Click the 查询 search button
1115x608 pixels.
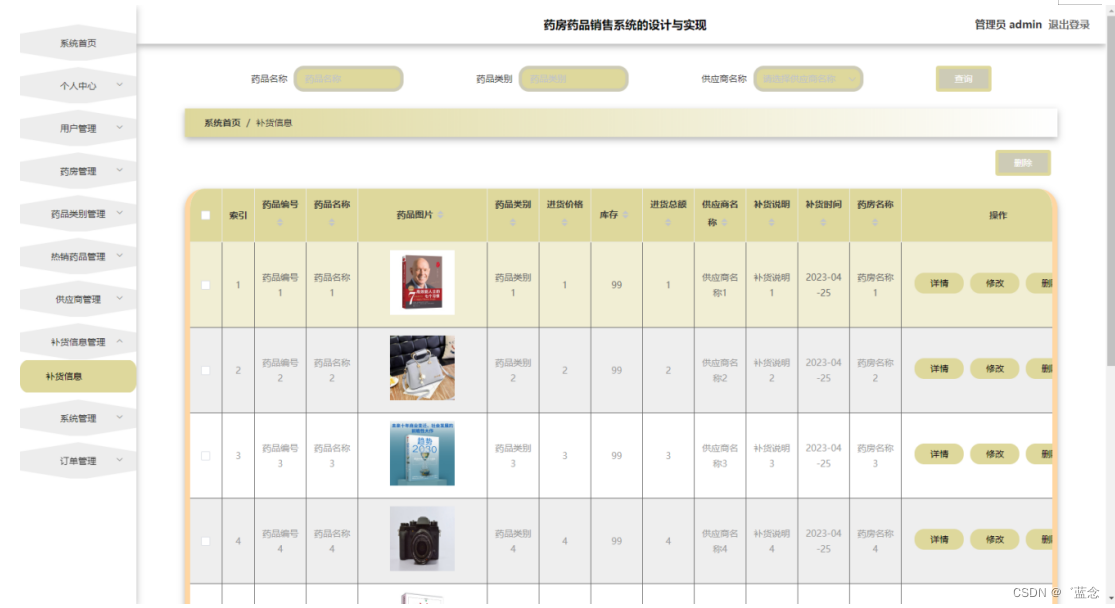pos(962,78)
